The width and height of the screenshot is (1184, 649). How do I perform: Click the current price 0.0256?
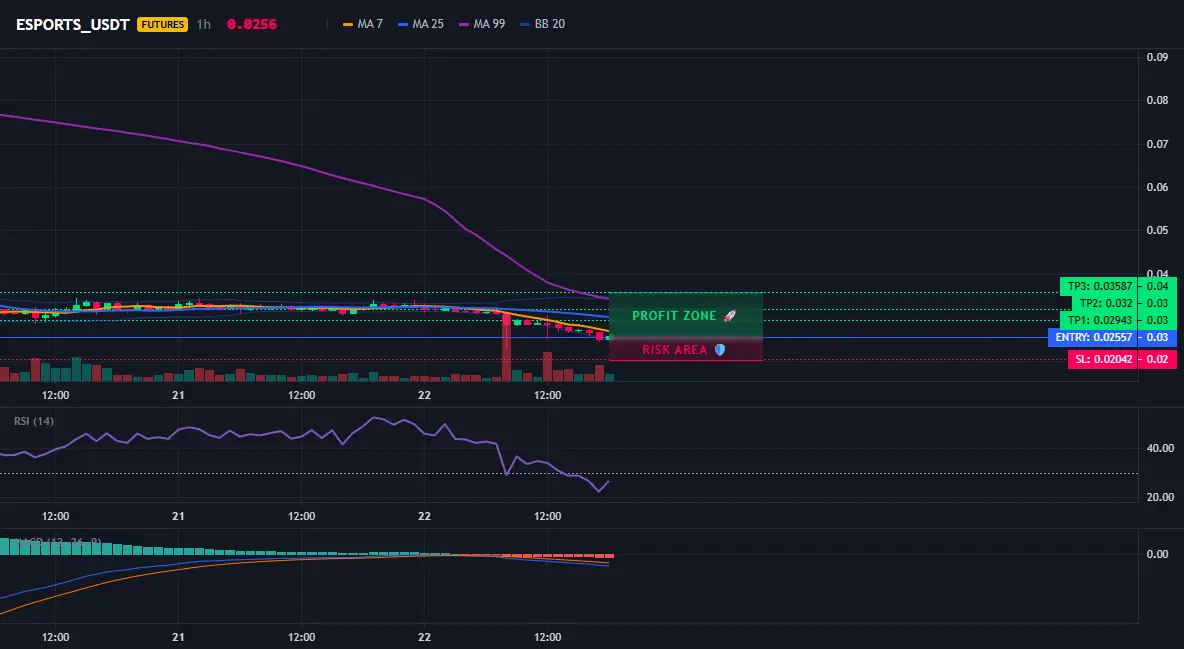tap(251, 24)
